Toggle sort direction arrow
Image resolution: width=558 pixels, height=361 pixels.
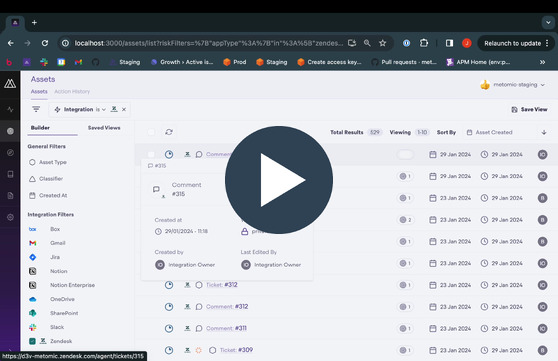click(544, 132)
